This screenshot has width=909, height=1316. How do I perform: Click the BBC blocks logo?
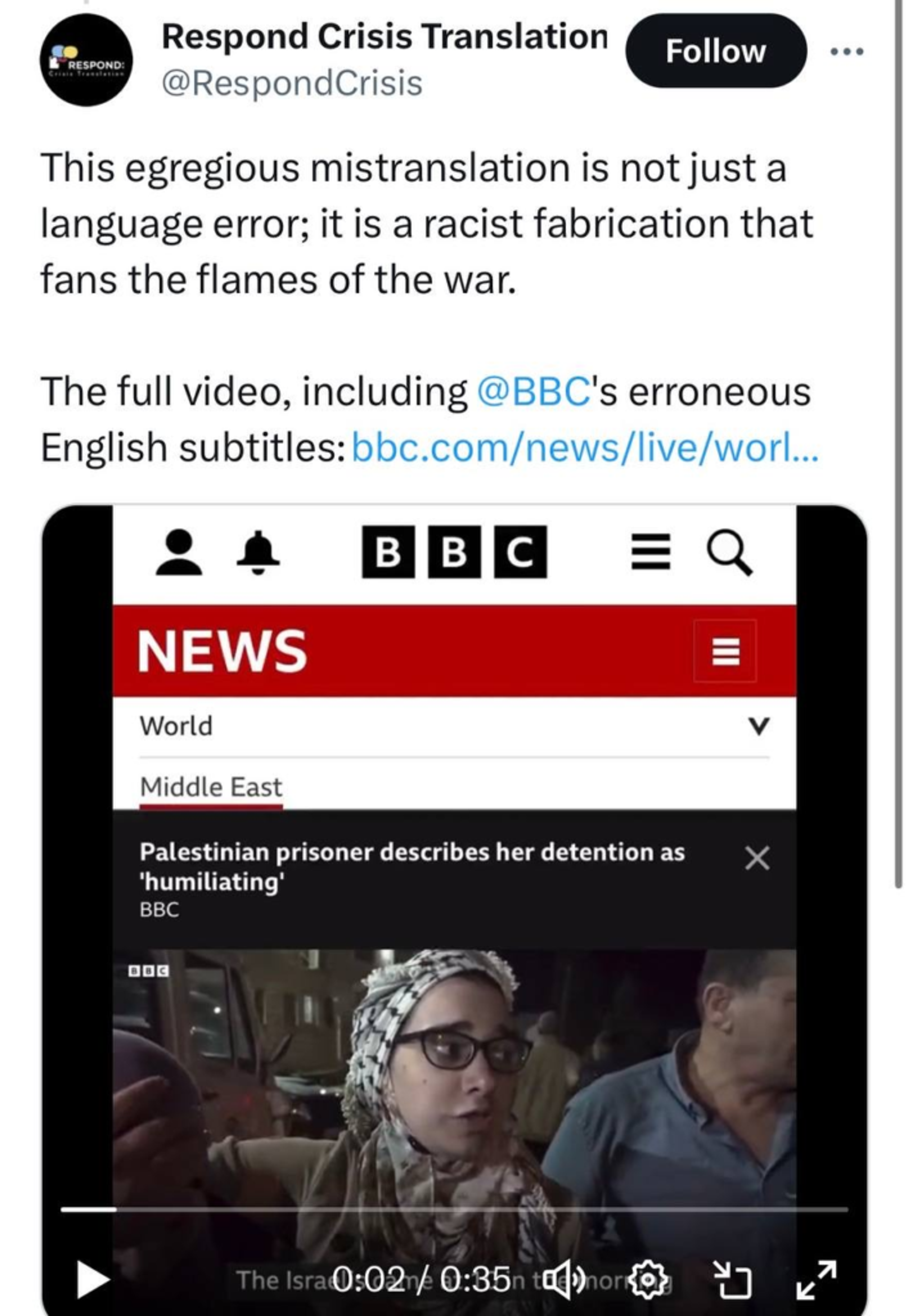click(x=454, y=552)
